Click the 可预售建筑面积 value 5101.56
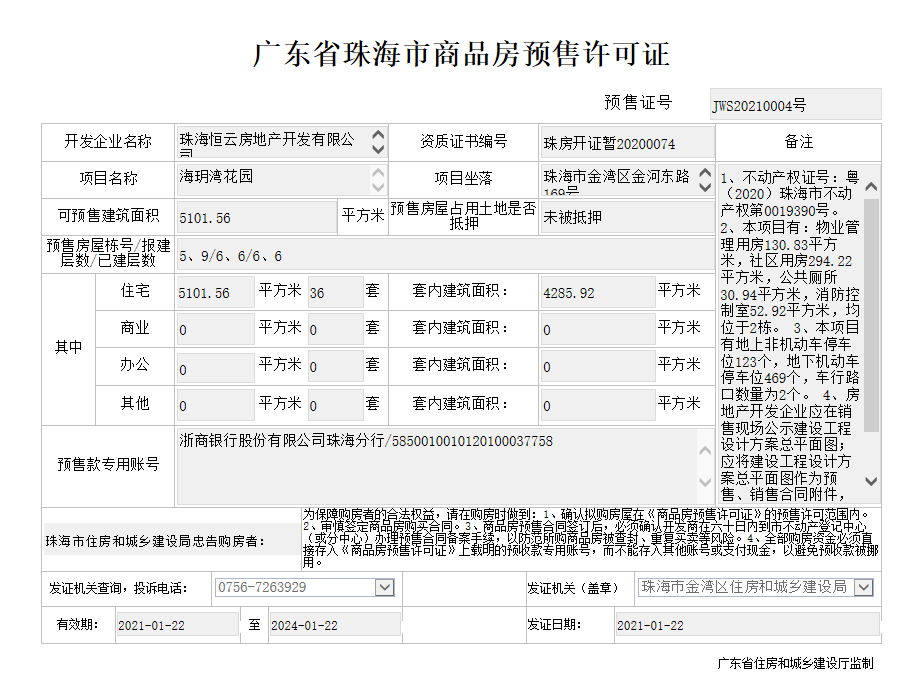 256,217
